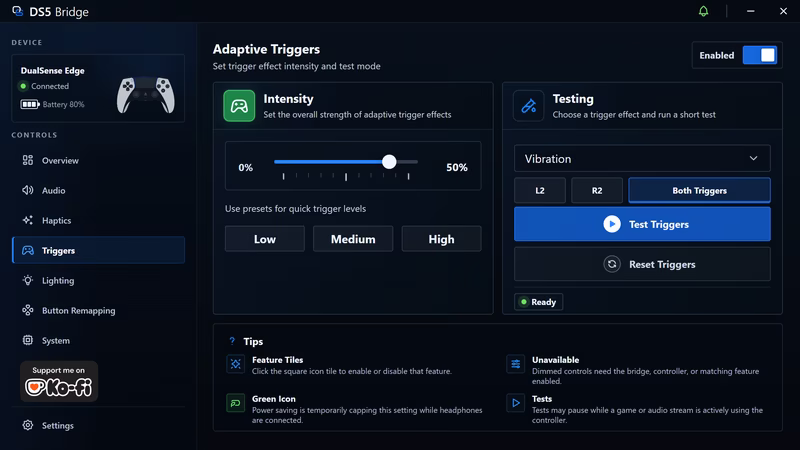Click the Feature Tiles tip icon
This screenshot has height=450, width=800.
(236, 364)
